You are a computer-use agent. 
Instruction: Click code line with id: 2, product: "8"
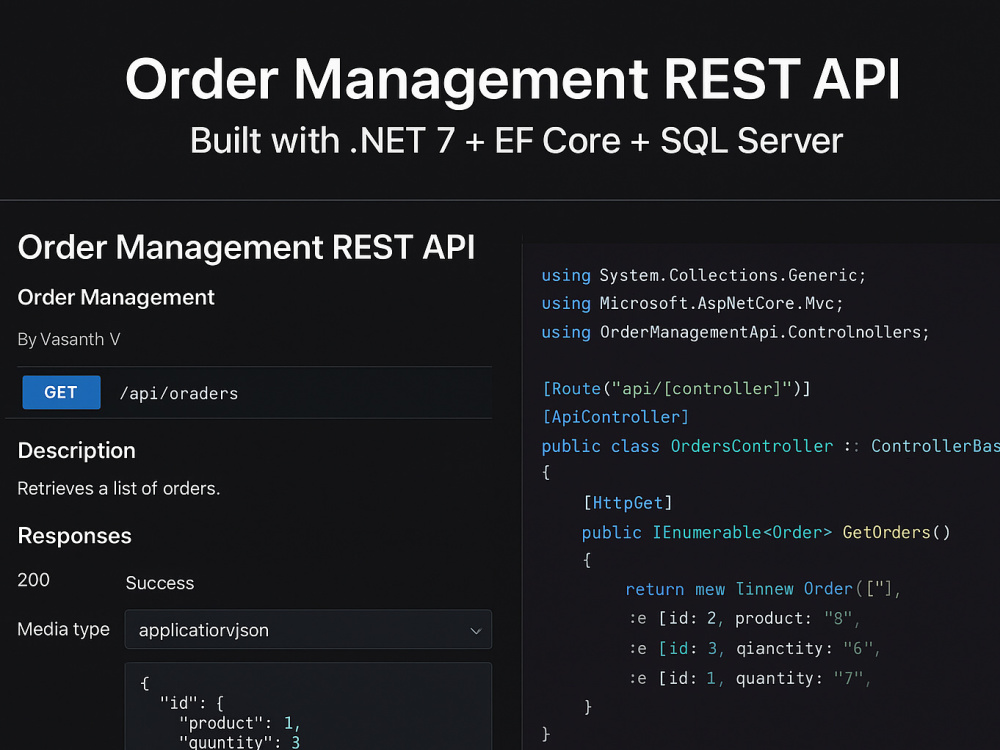[x=744, y=619]
